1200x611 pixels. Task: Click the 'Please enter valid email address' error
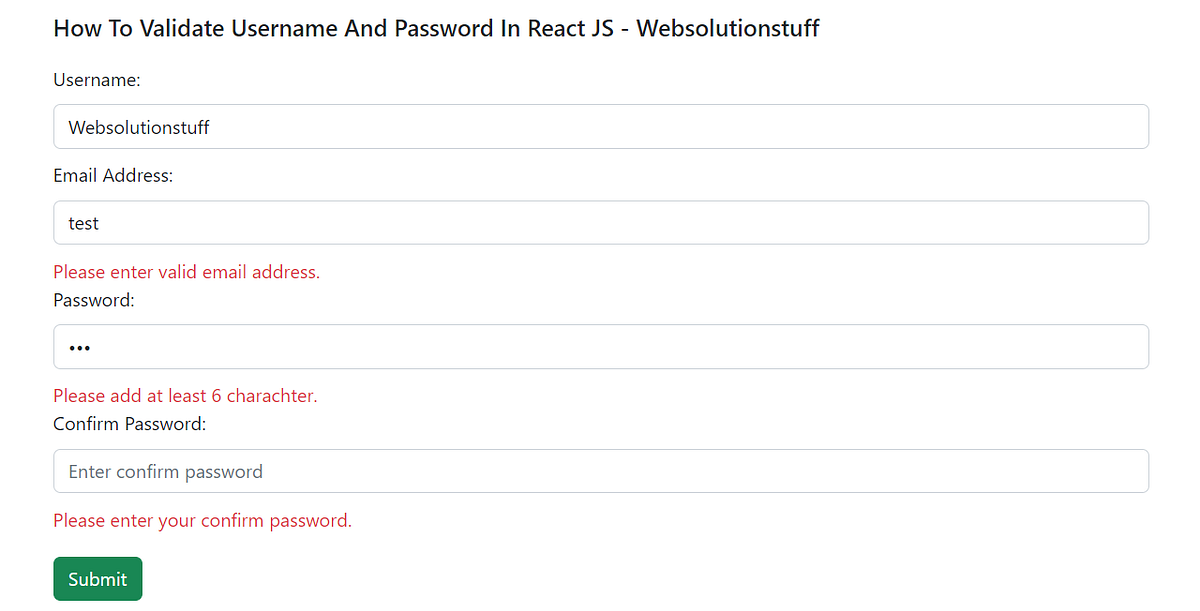[x=186, y=272]
